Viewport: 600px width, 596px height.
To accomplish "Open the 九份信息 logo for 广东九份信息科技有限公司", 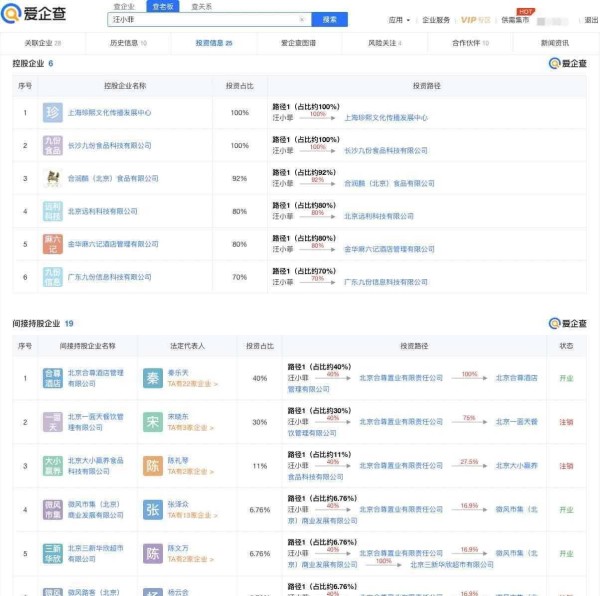I will point(52,277).
